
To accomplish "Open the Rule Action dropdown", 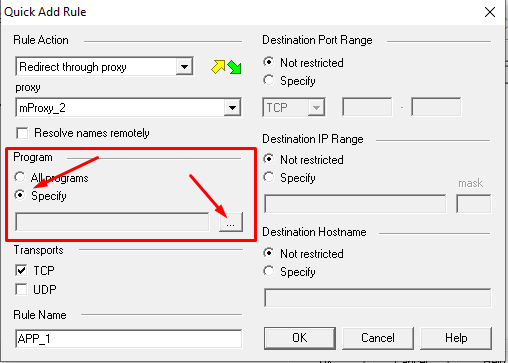I will click(x=184, y=67).
